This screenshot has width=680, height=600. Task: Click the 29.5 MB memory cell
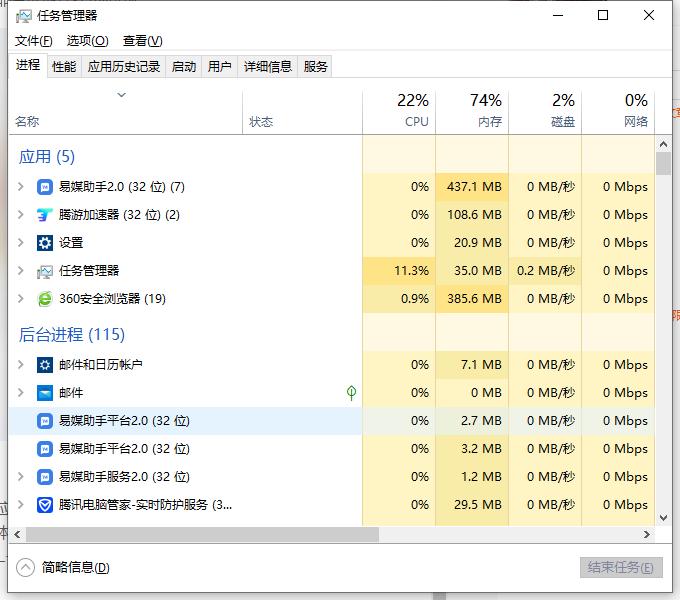click(472, 505)
